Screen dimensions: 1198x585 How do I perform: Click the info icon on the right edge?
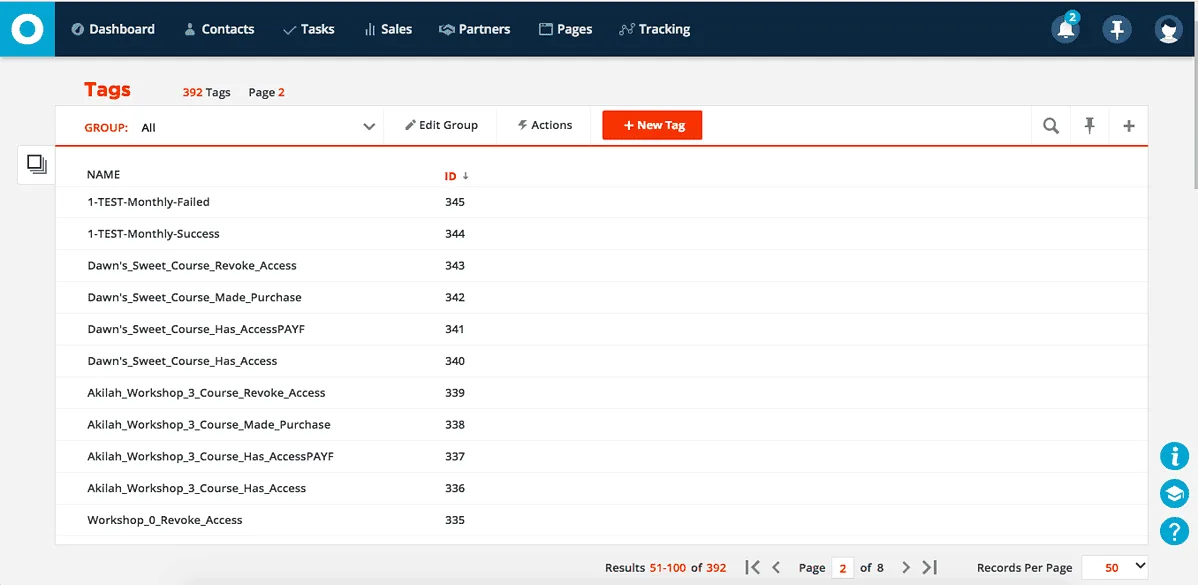pyautogui.click(x=1174, y=456)
